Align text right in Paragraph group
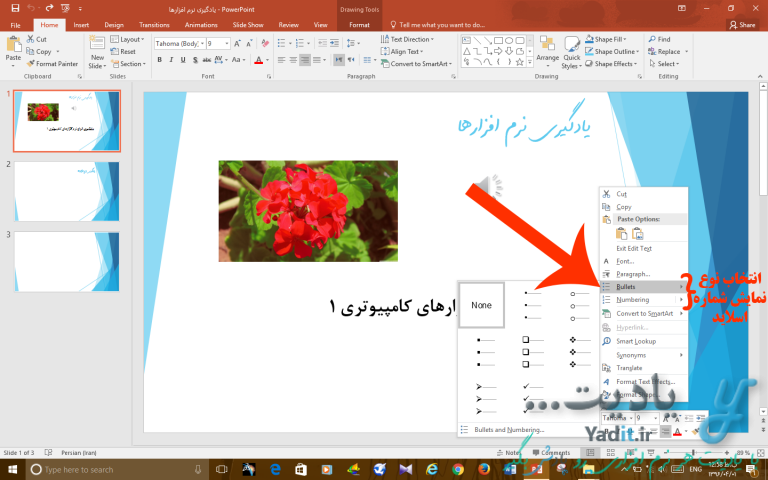This screenshot has height=480, width=768. pyautogui.click(x=305, y=60)
